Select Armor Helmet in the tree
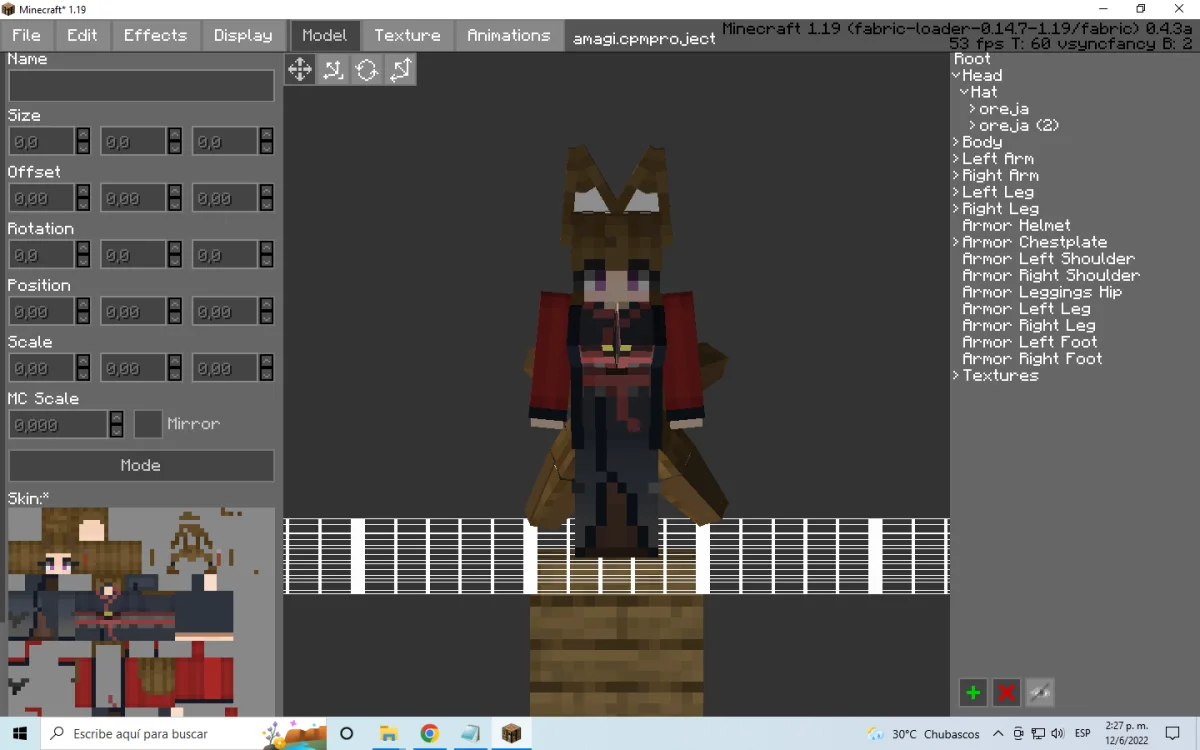This screenshot has width=1200, height=750. [1016, 226]
